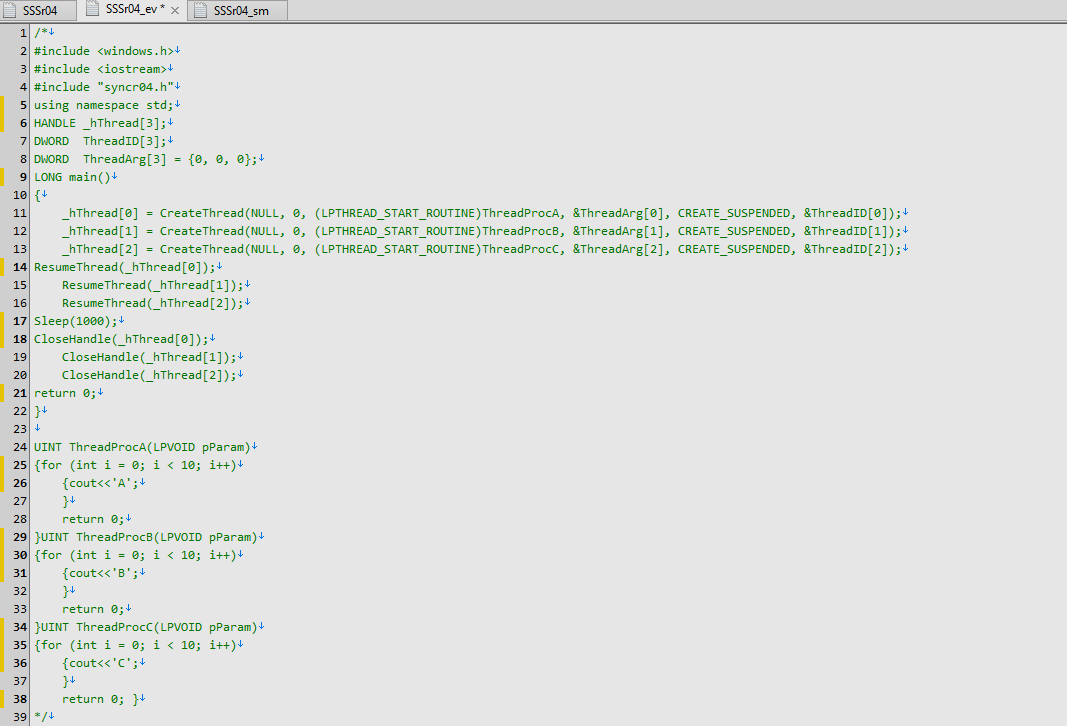This screenshot has width=1067, height=726.
Task: Click the orange change marker beside line 38
Action: pos(4,699)
